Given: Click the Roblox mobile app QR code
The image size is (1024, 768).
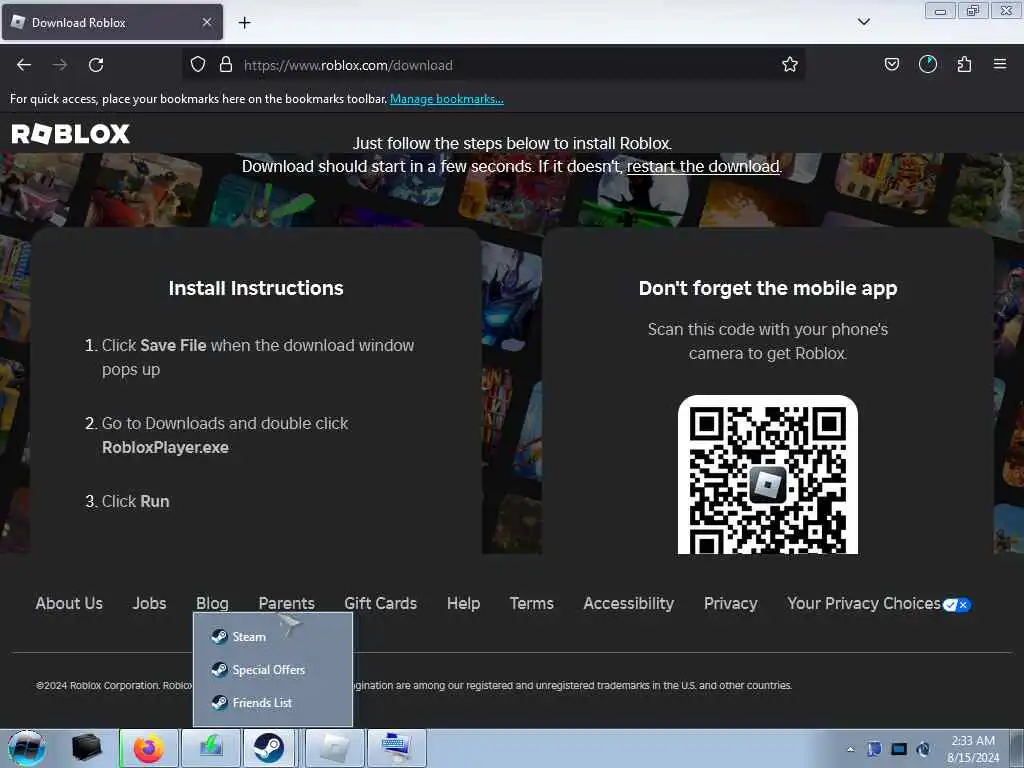Looking at the screenshot, I should click(767, 475).
